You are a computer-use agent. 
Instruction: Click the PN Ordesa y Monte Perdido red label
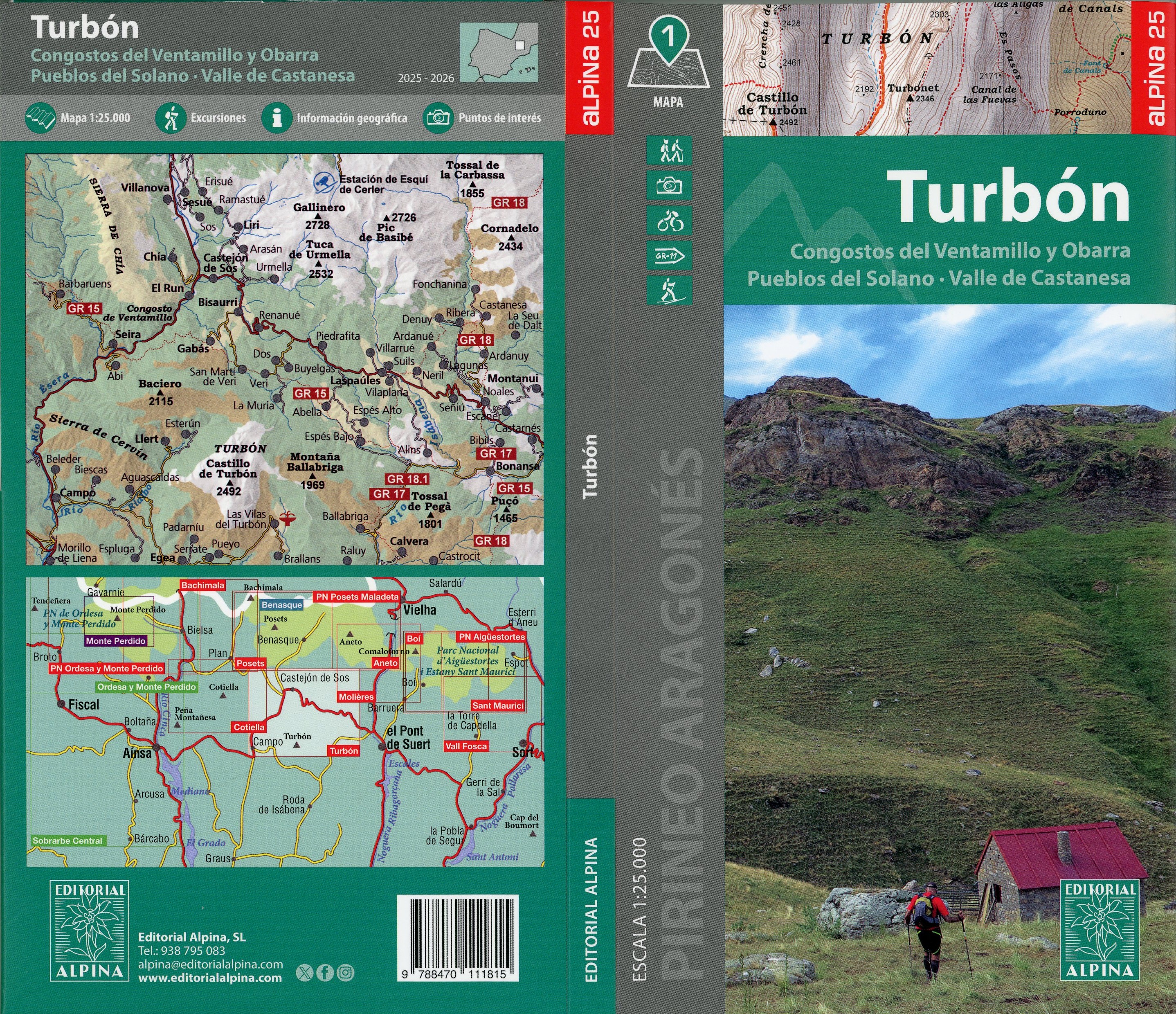point(107,669)
